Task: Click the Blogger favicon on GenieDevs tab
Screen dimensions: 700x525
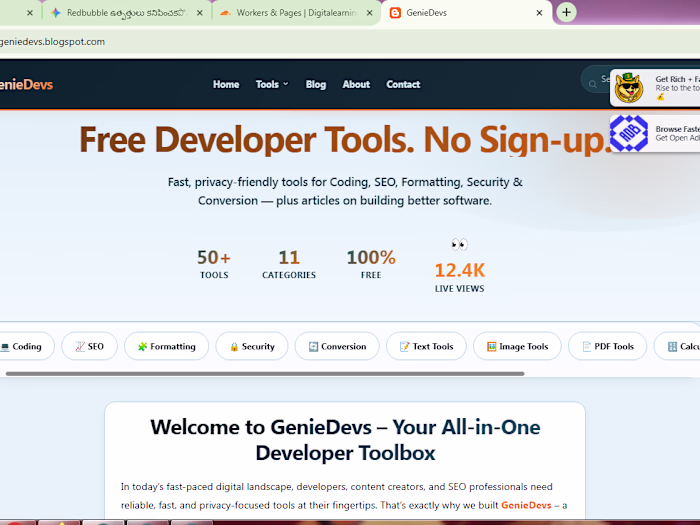Action: 395,13
